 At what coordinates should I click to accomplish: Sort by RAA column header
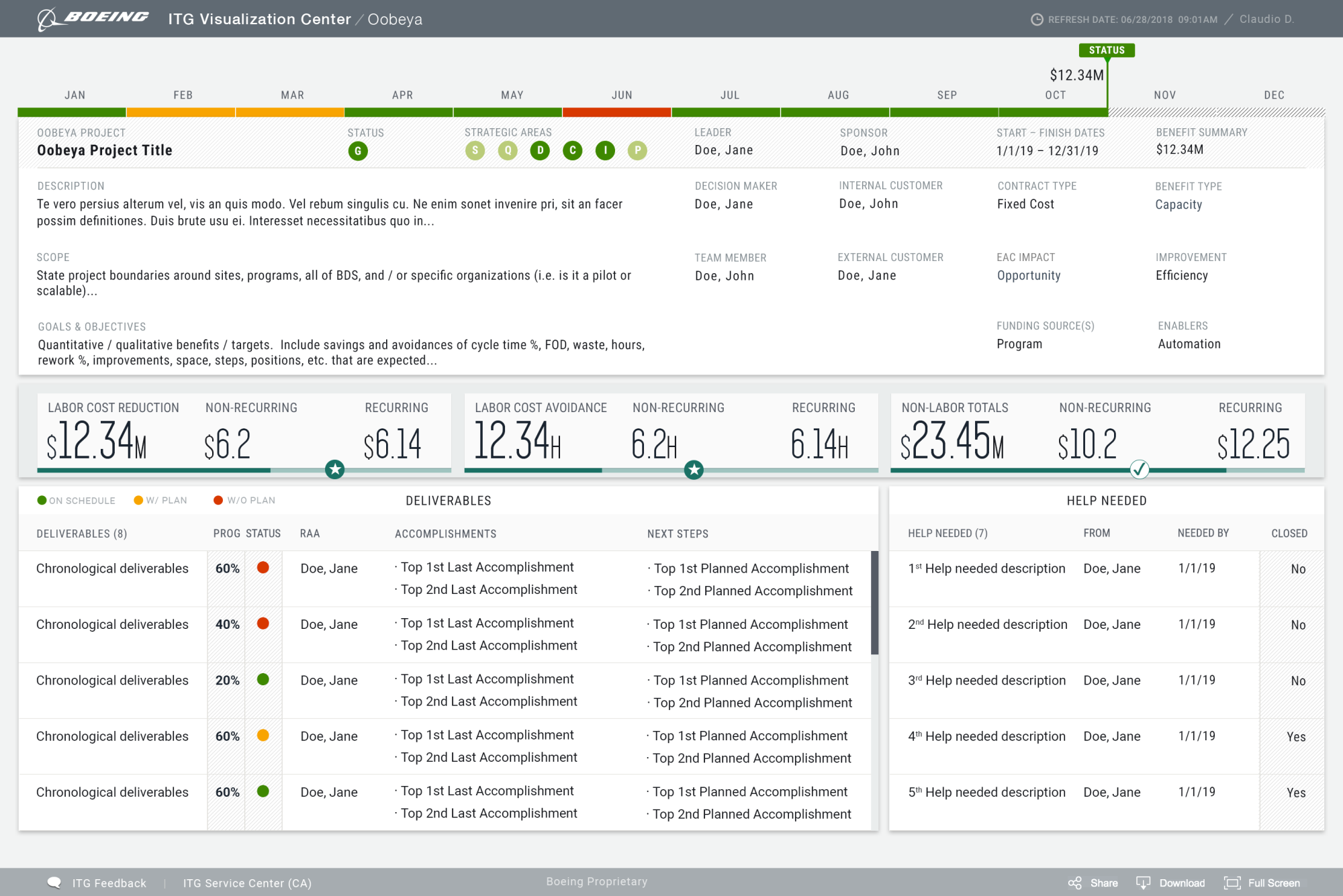(310, 534)
